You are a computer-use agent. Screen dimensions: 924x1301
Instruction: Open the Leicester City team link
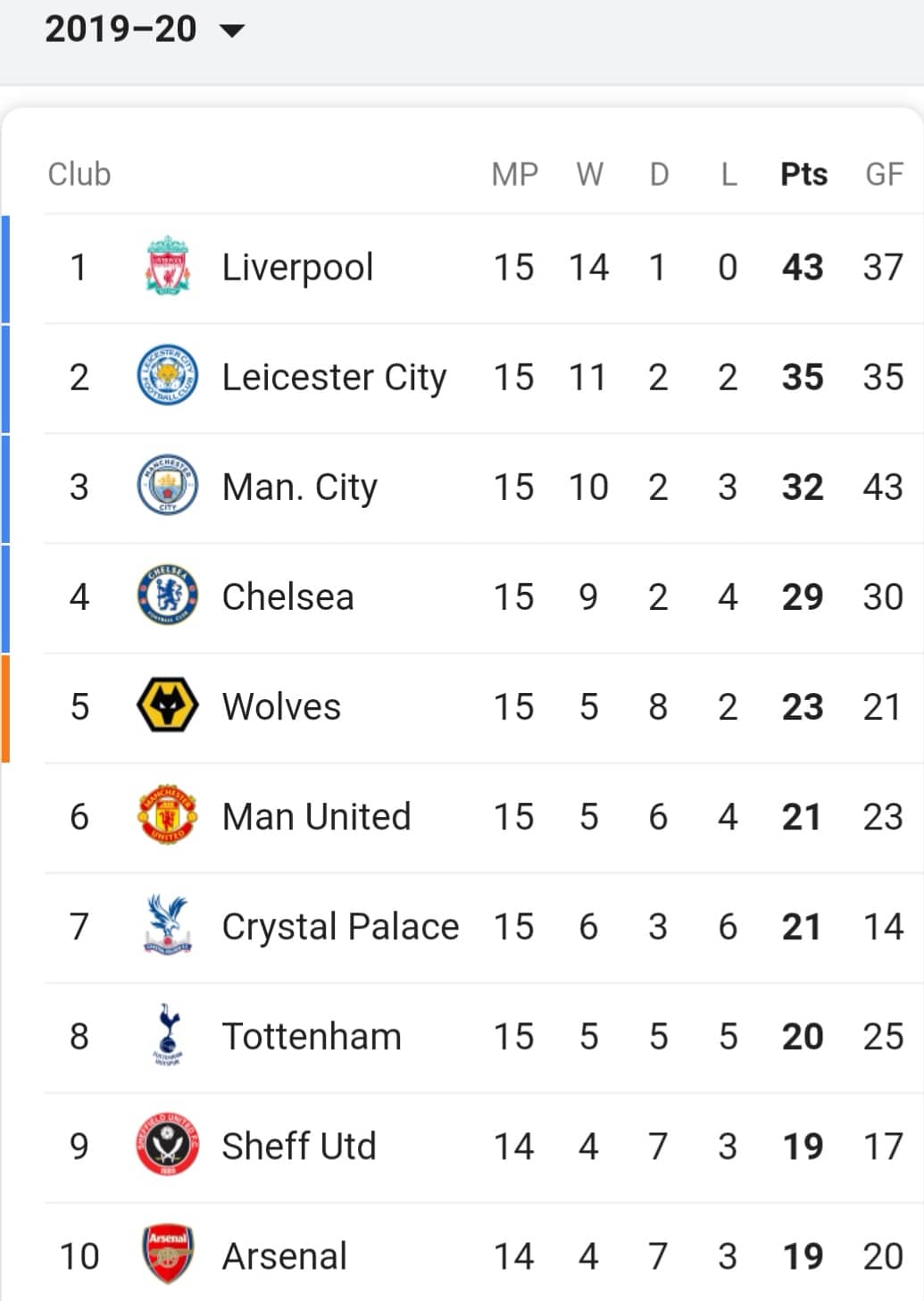334,378
